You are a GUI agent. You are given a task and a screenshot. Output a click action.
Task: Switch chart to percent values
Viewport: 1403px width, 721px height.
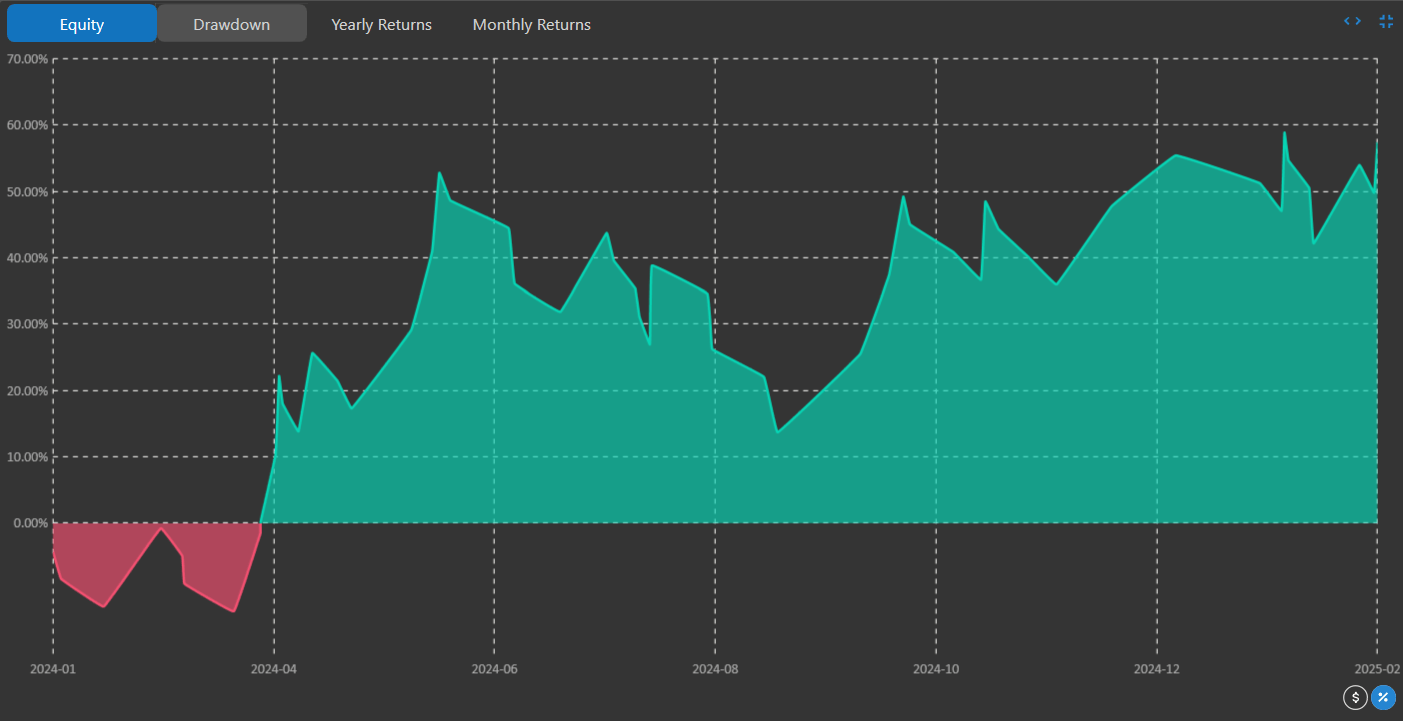(1383, 697)
